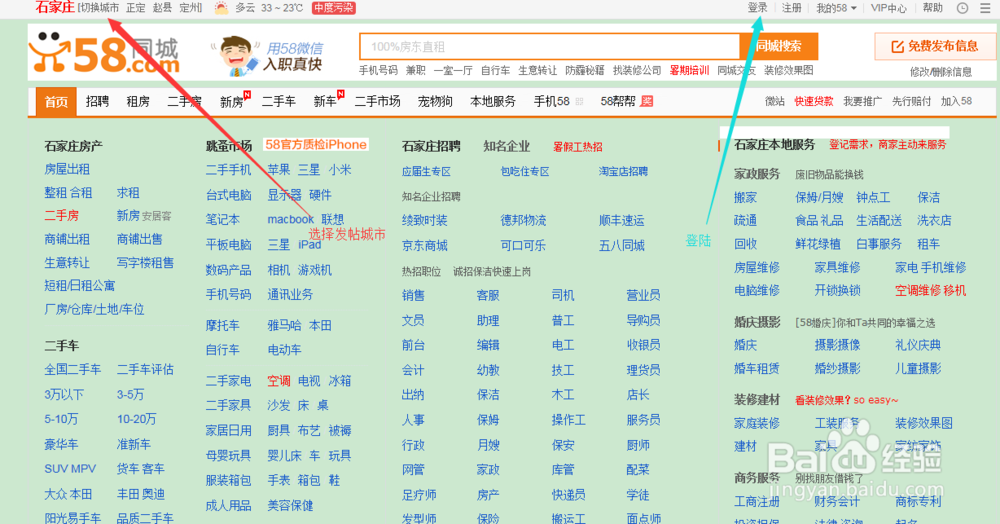The width and height of the screenshot is (1000, 524).
Task: Click the 暑假工热招 red link
Action: point(578,147)
